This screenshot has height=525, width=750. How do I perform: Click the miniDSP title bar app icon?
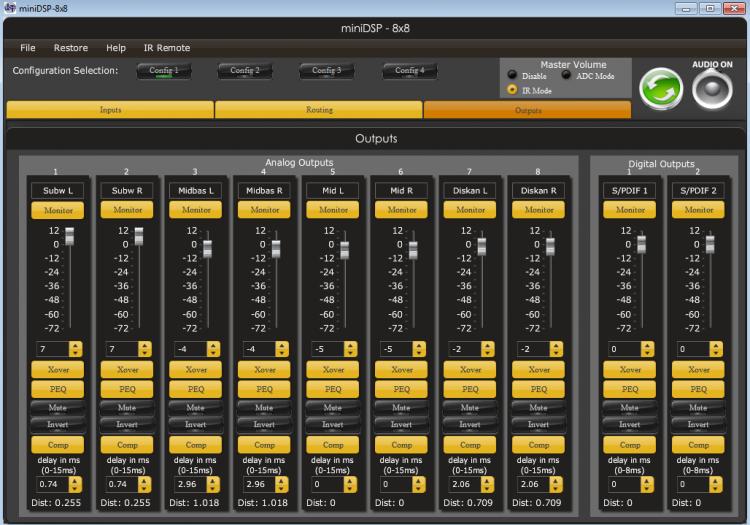(x=10, y=8)
